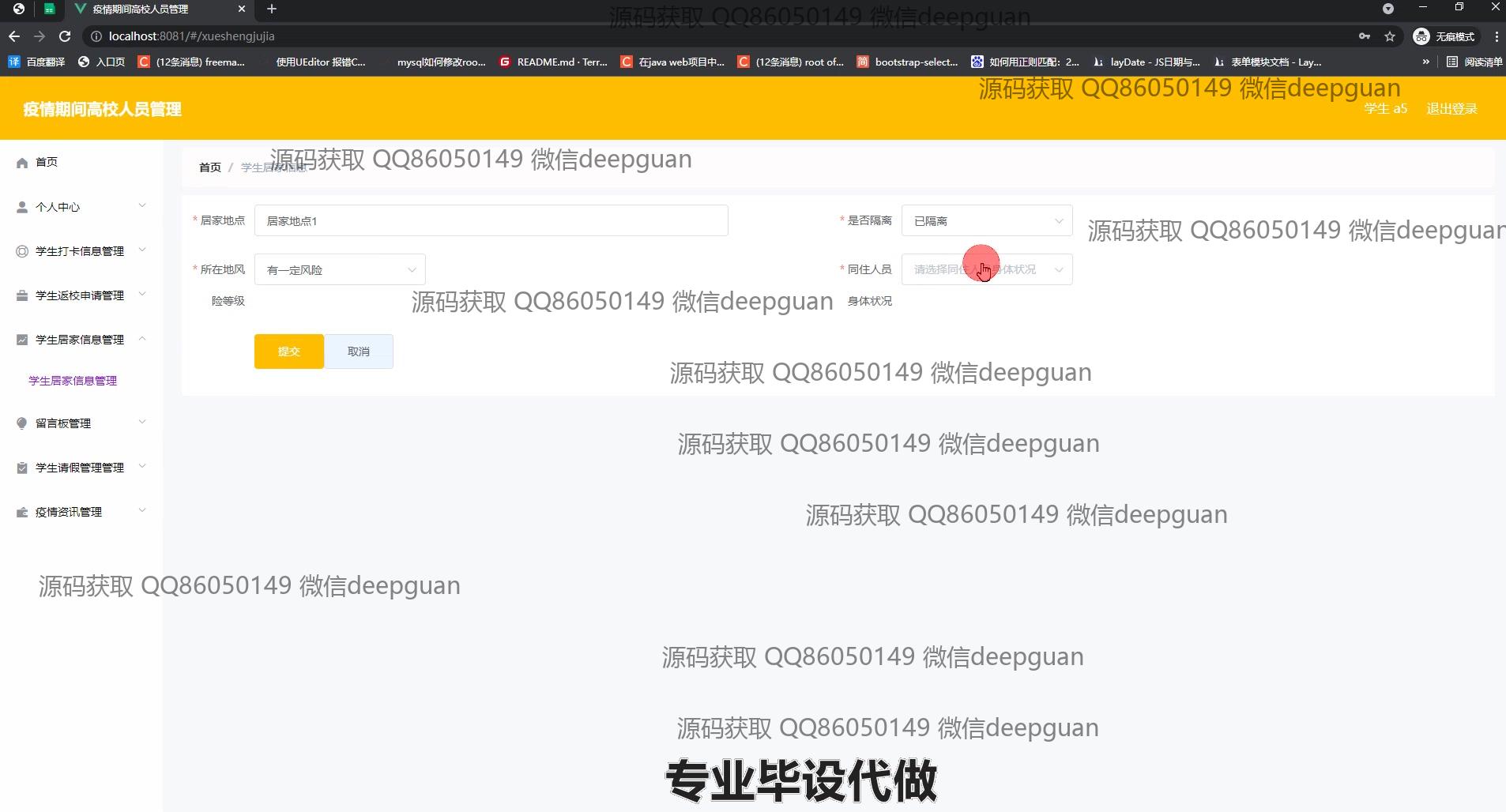Click 退出登录 to log out

coord(1451,109)
